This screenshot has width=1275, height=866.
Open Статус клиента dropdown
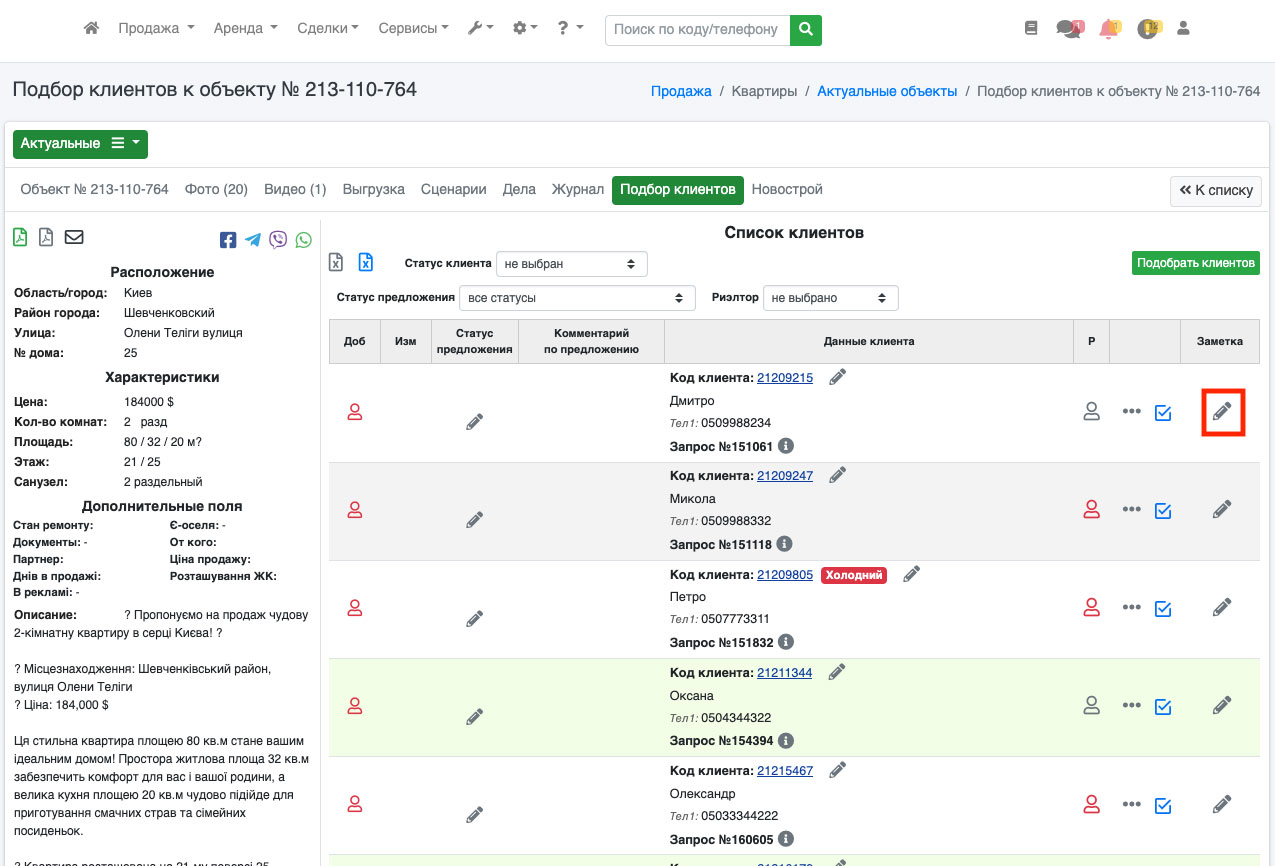tap(571, 264)
